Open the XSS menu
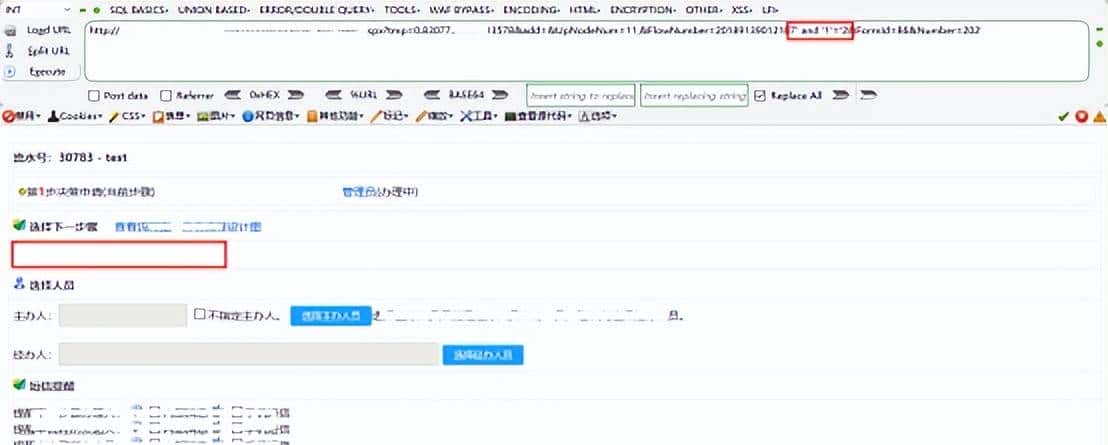1108x445 pixels. tap(742, 11)
